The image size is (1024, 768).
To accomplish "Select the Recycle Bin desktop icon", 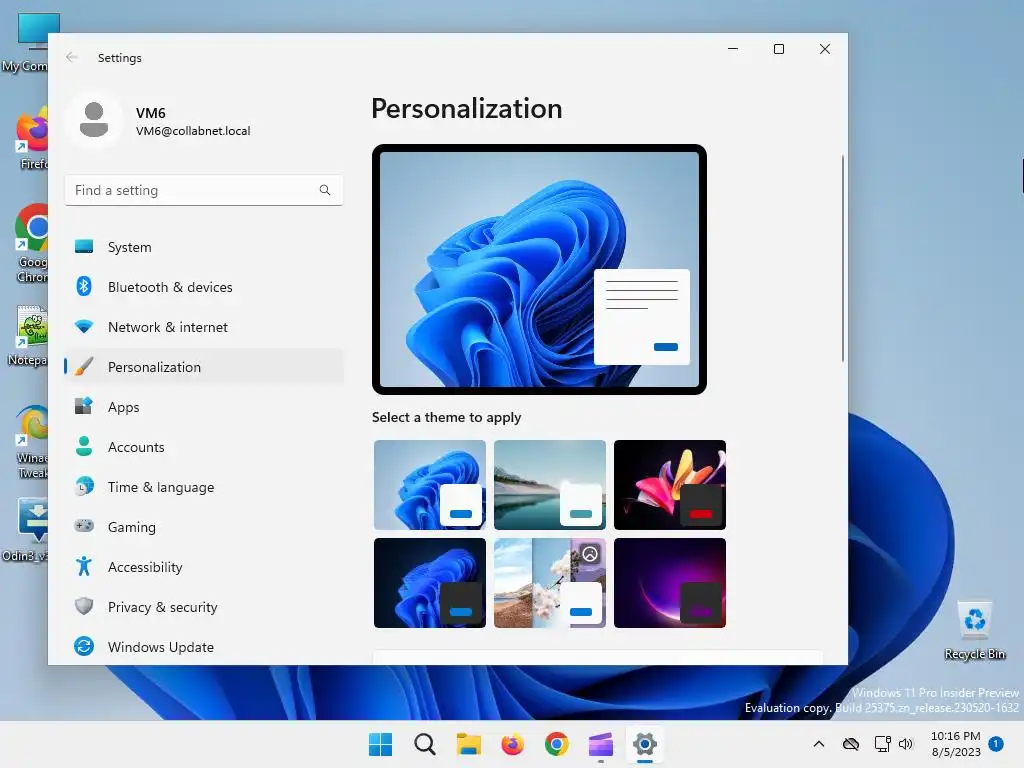I will click(974, 630).
